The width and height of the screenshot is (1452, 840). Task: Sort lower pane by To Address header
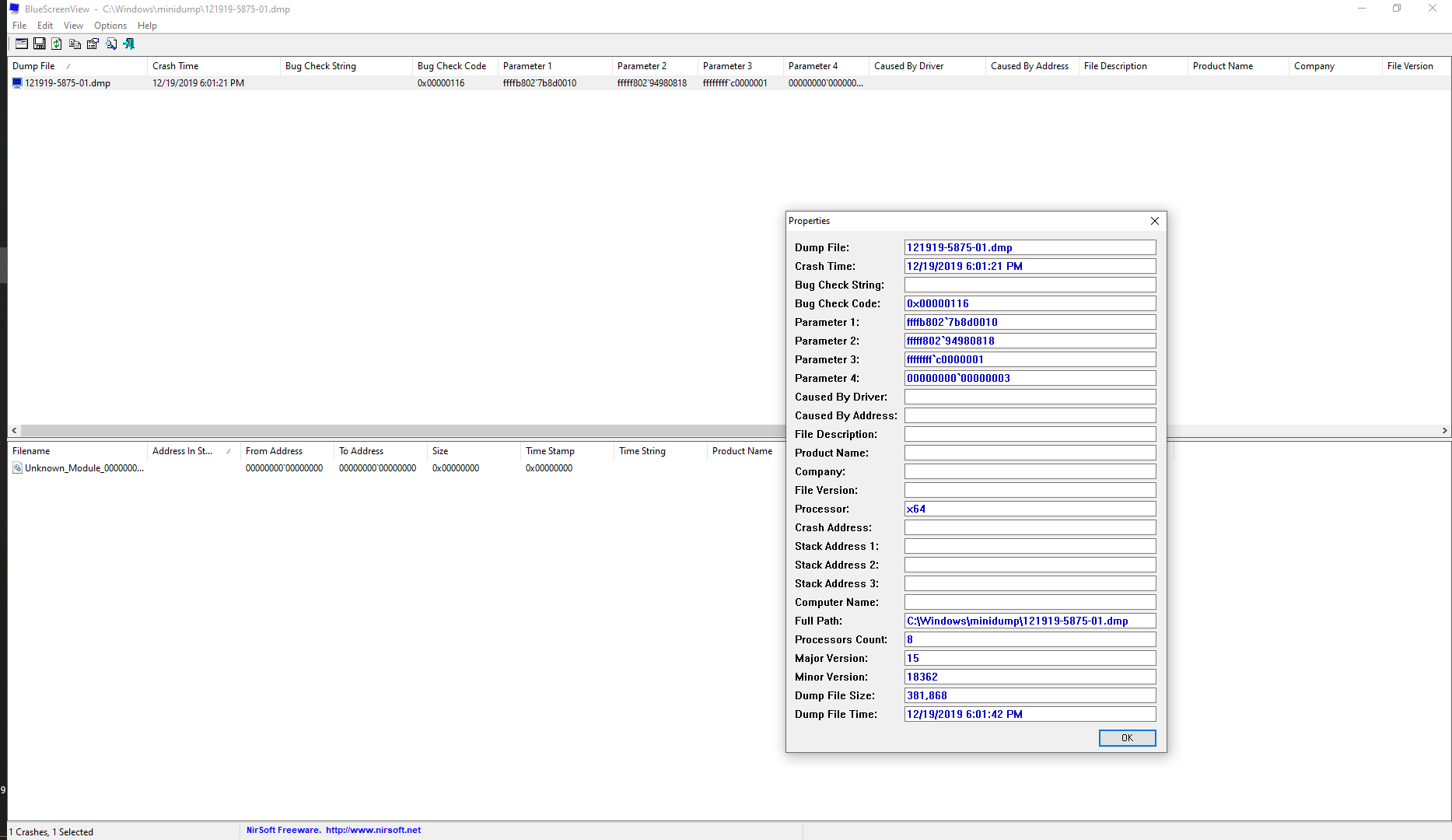(x=380, y=451)
